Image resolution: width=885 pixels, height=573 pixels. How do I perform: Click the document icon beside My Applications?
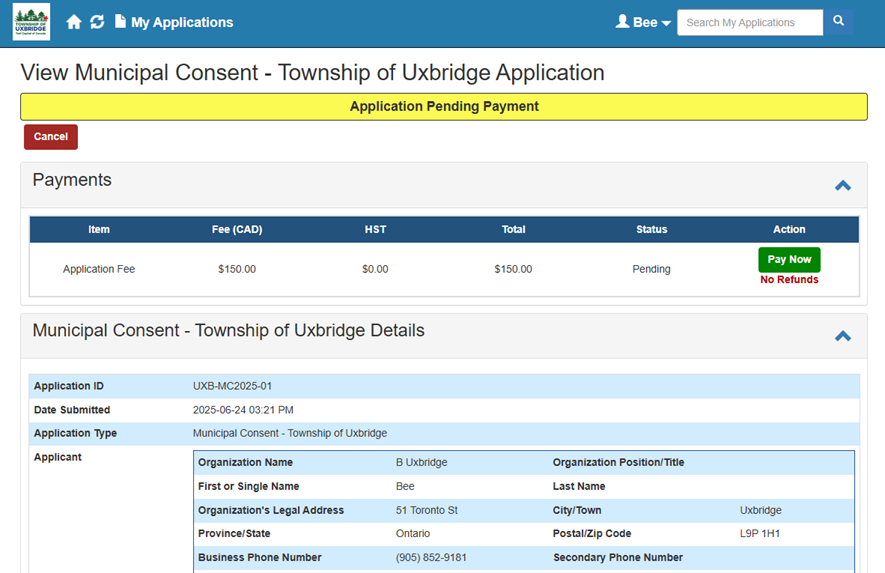120,22
